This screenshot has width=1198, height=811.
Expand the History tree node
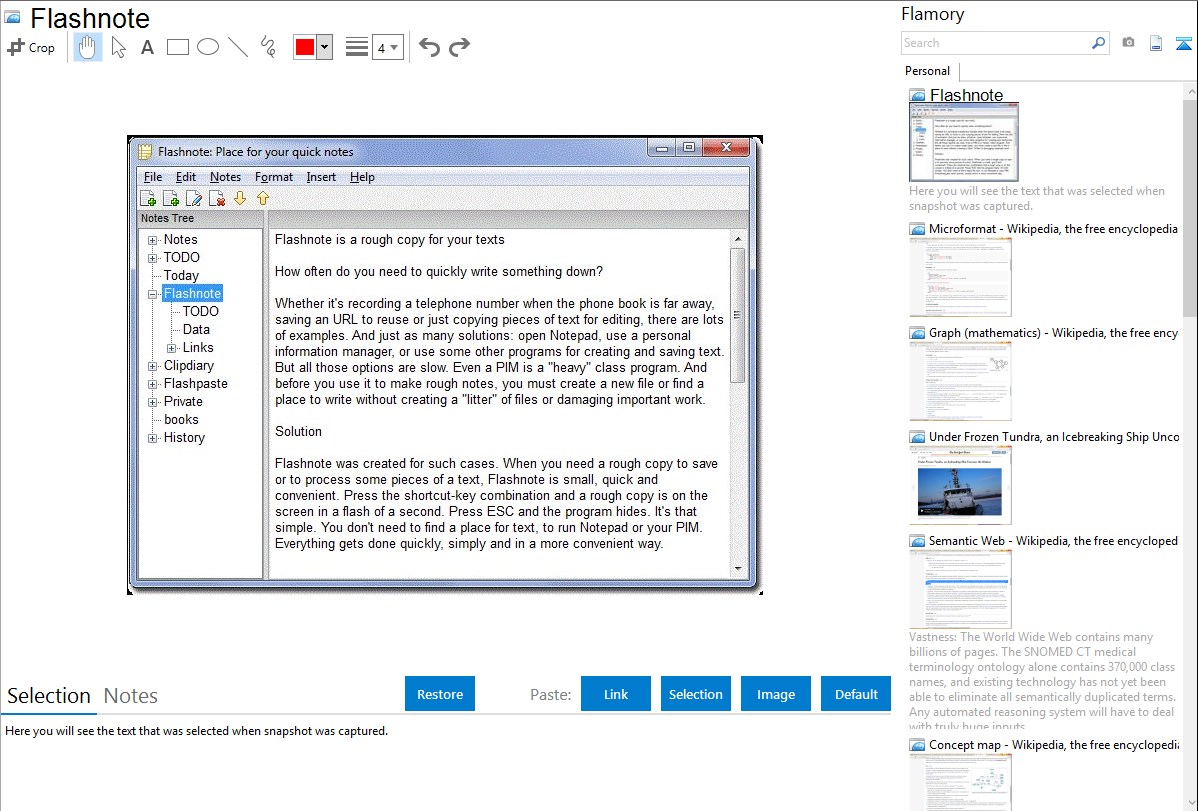pyautogui.click(x=152, y=438)
